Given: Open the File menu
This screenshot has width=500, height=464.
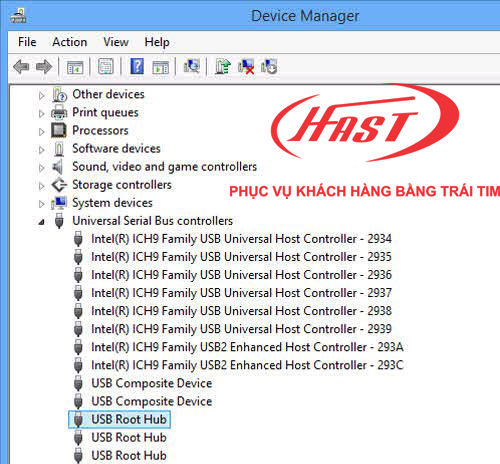Looking at the screenshot, I should 27,42.
